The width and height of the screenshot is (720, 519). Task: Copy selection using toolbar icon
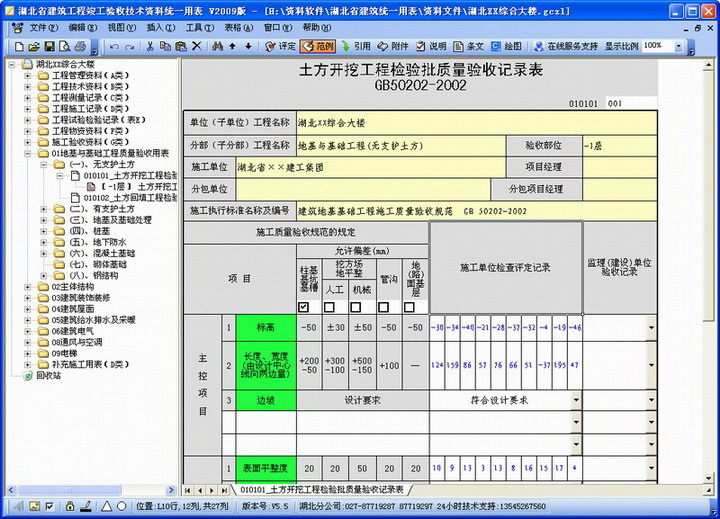(165, 46)
